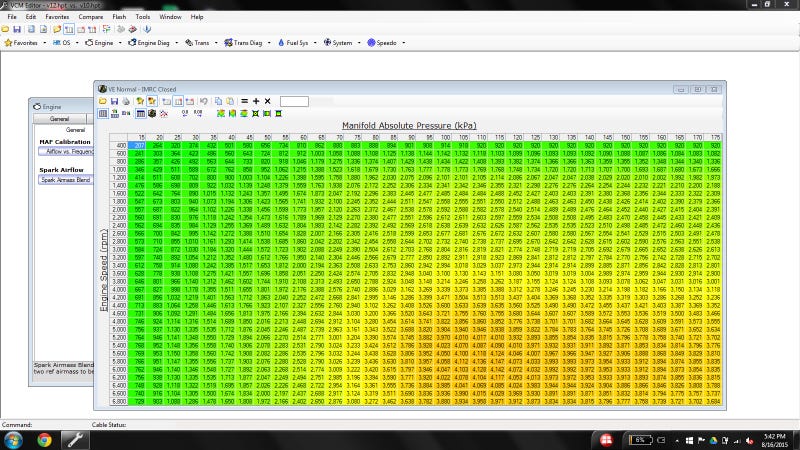Click the Speedo toolbar button
The image size is (800, 450).
click(x=382, y=43)
